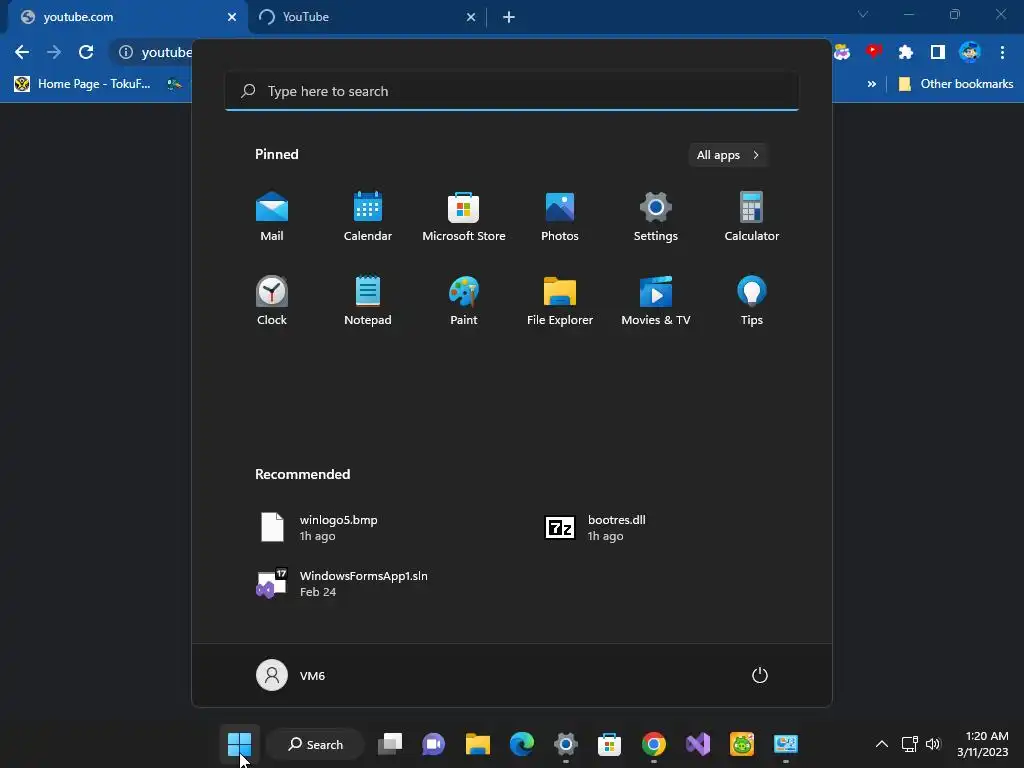The width and height of the screenshot is (1024, 768).
Task: Show hidden system tray icons
Action: (882, 744)
